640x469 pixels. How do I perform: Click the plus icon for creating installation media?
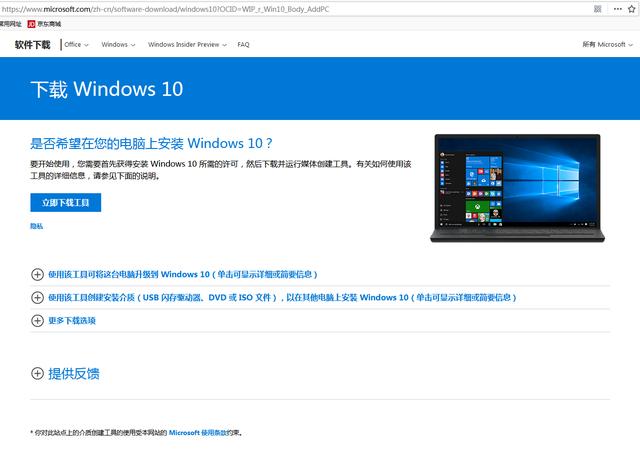[x=38, y=298]
